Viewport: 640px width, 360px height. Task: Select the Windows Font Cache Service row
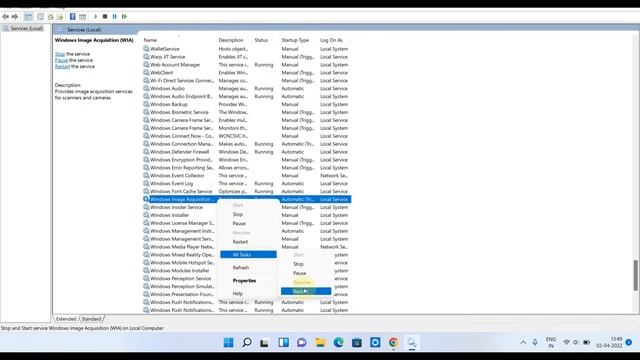tap(247, 191)
